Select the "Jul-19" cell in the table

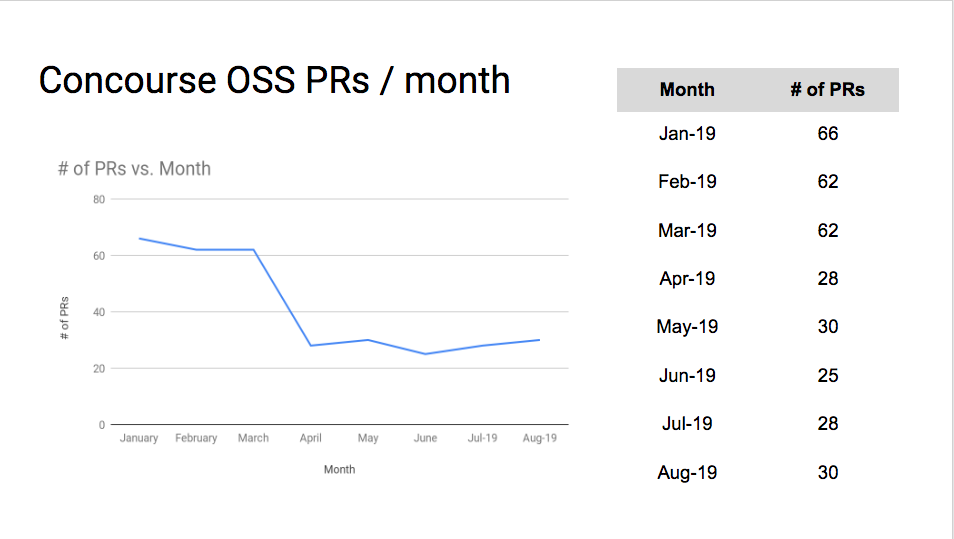click(687, 424)
